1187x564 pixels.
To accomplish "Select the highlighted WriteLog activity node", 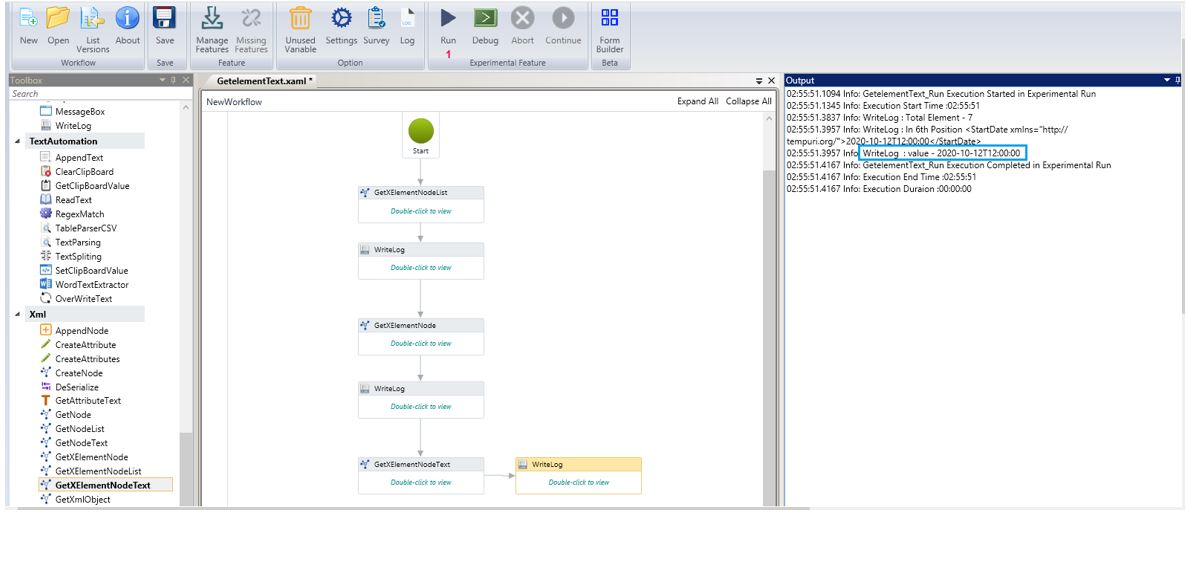I will click(x=578, y=475).
